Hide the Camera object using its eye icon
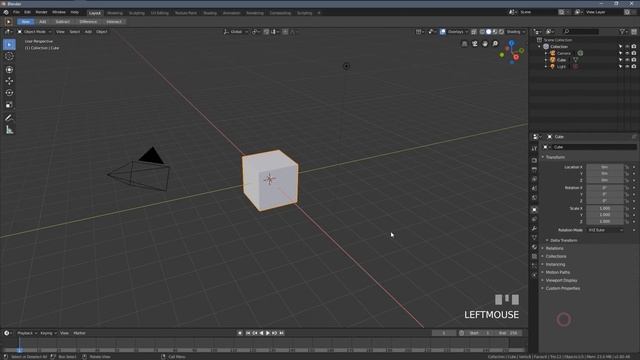 pyautogui.click(x=627, y=53)
